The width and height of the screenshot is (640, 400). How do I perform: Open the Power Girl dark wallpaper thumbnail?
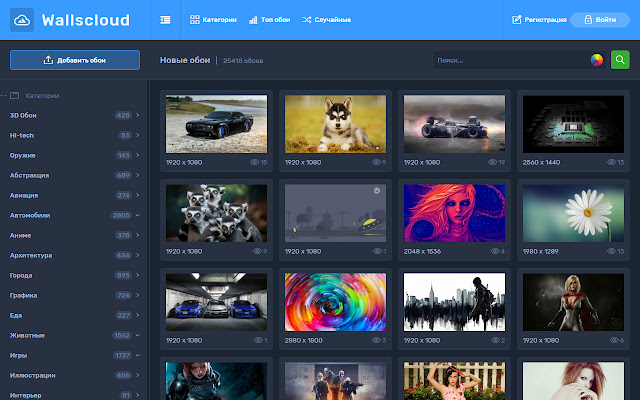[x=573, y=302]
